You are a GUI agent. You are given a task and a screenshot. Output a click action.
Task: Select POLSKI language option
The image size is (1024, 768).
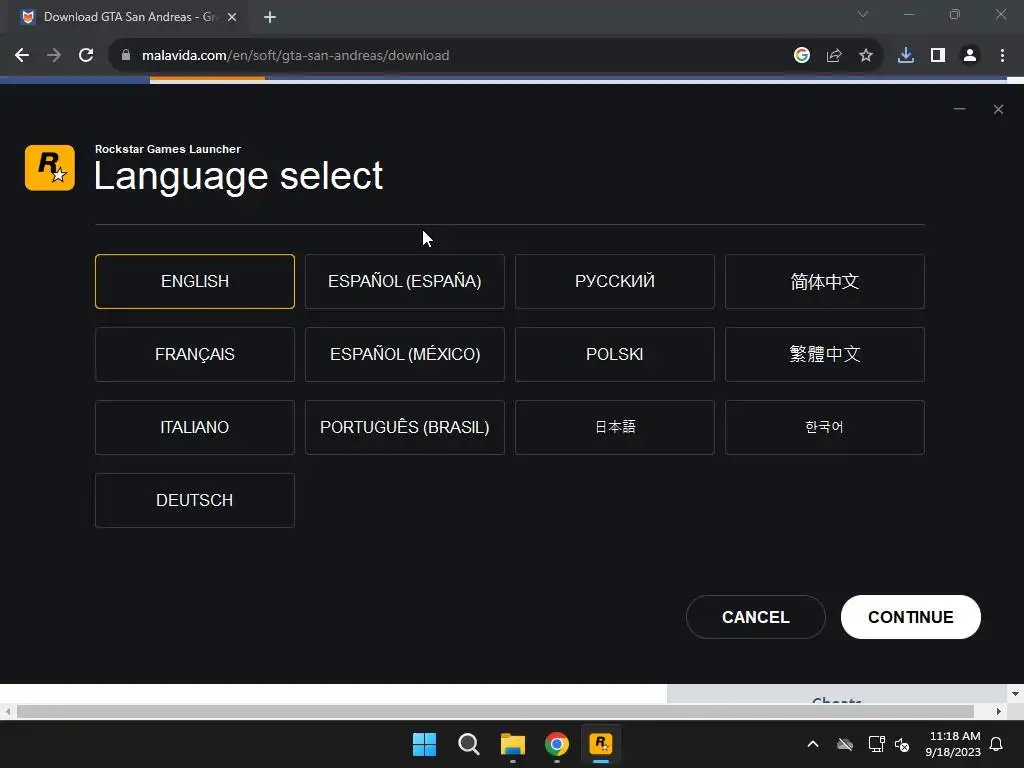point(615,355)
